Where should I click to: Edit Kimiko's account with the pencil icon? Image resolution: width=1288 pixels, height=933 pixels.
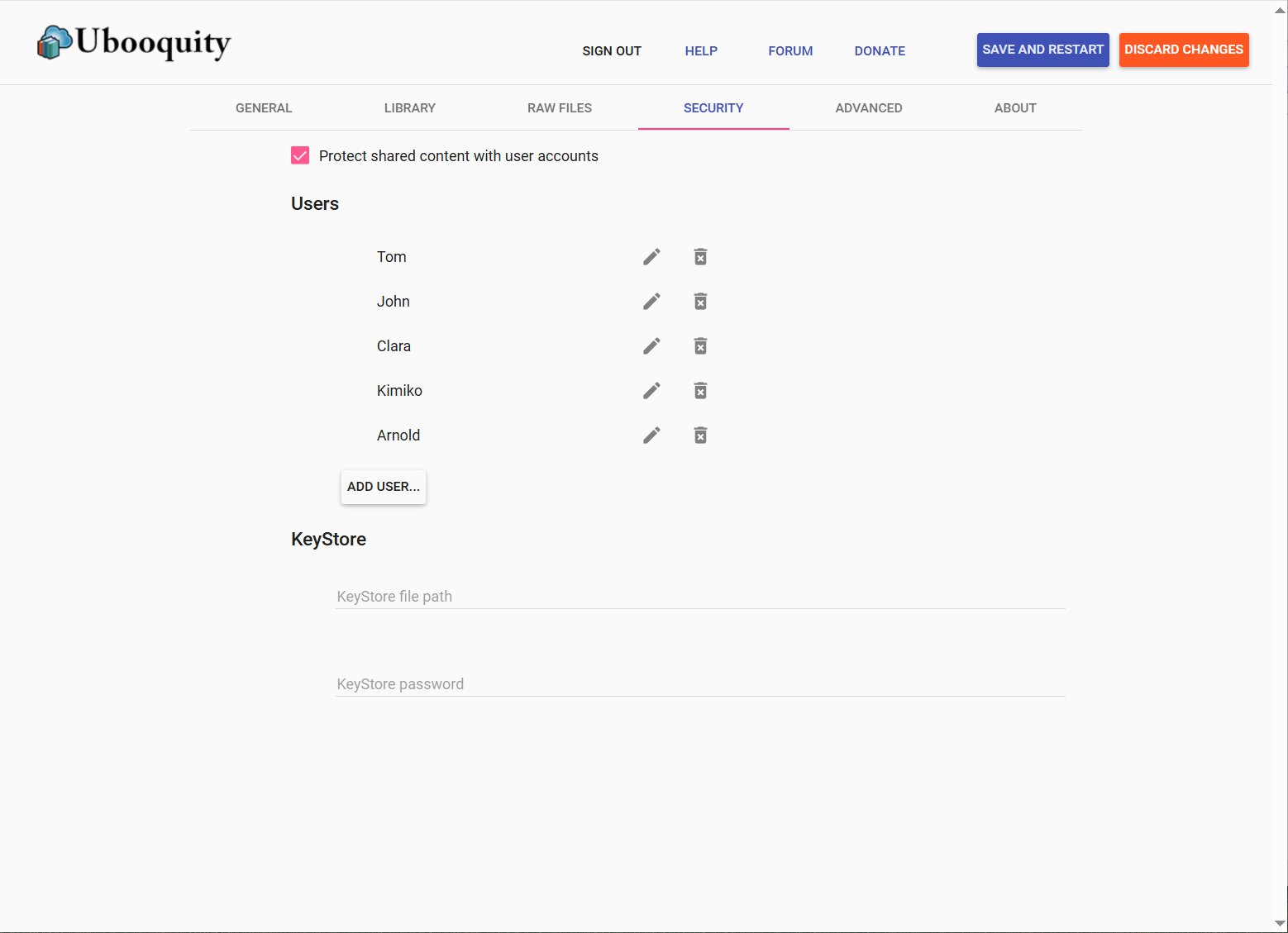(651, 391)
